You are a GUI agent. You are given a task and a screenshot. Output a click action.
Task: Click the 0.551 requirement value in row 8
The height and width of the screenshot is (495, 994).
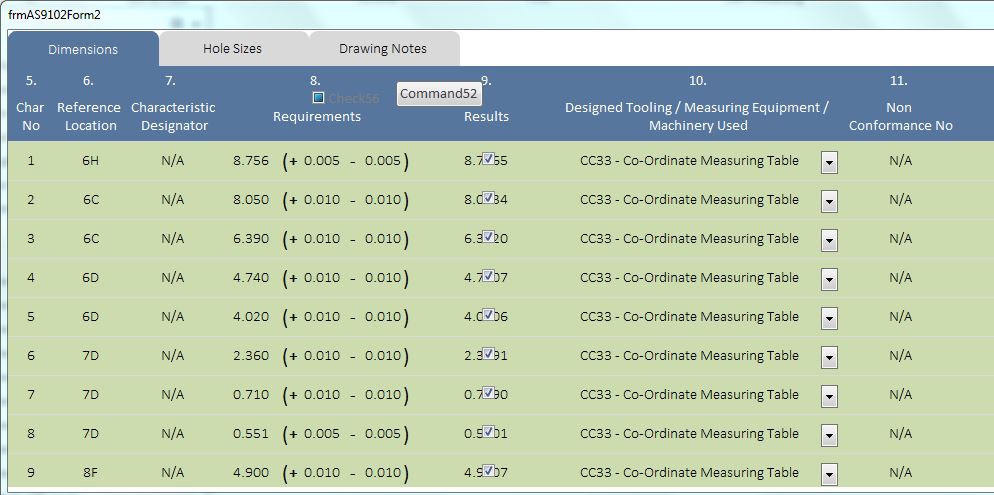point(250,433)
